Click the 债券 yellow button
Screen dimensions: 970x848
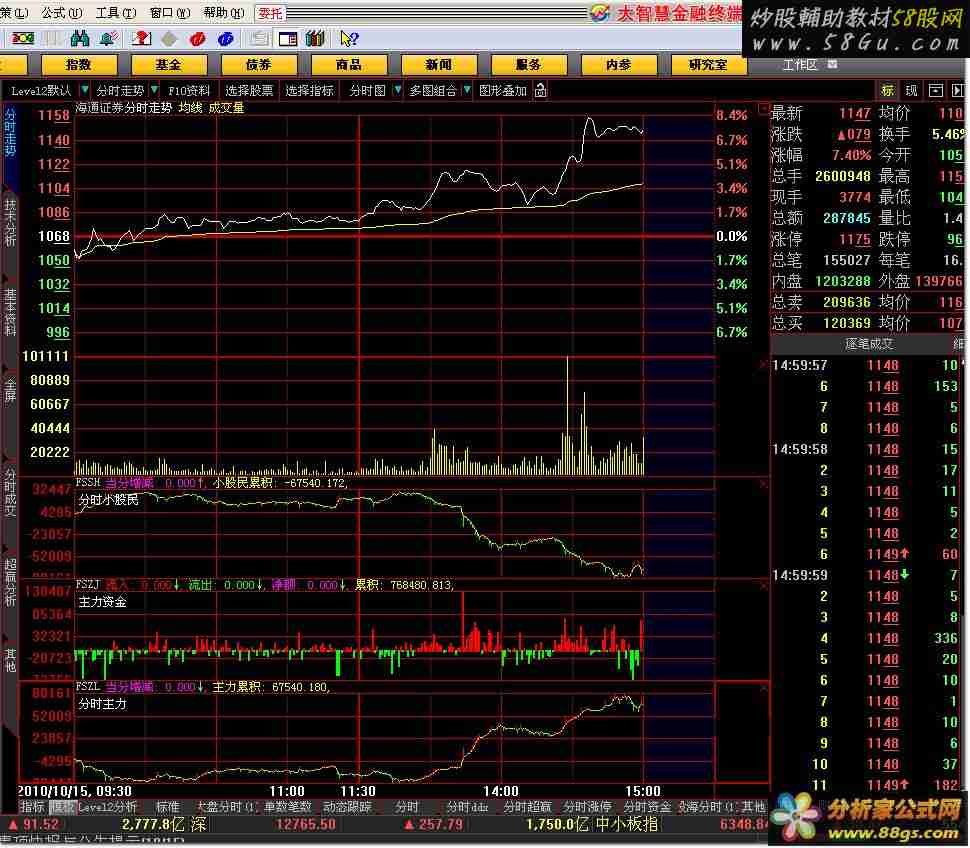tap(259, 64)
